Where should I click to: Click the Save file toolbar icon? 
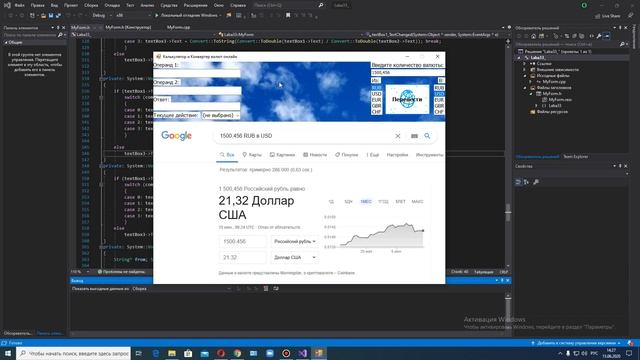[51, 16]
